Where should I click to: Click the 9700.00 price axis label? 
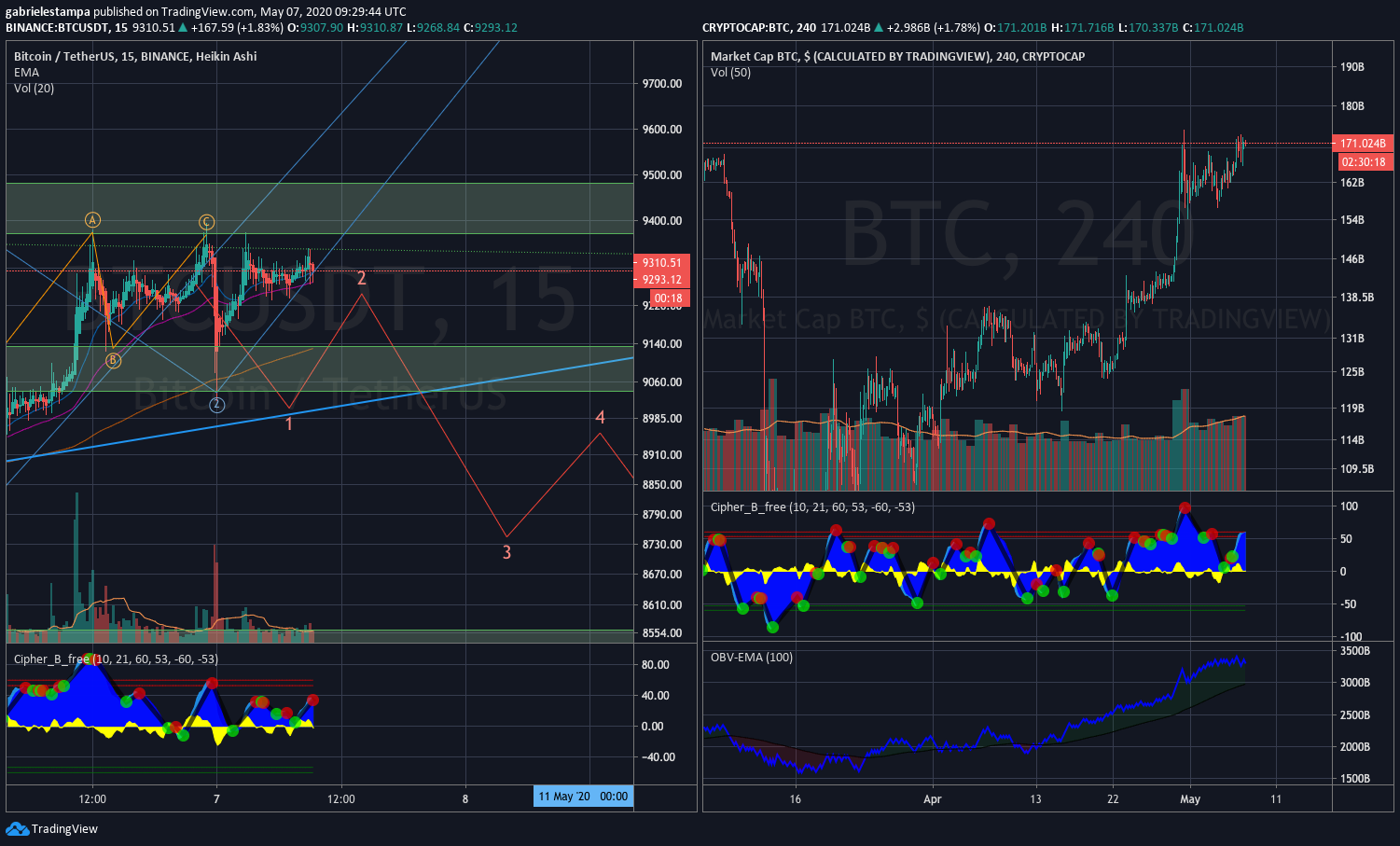(x=662, y=83)
